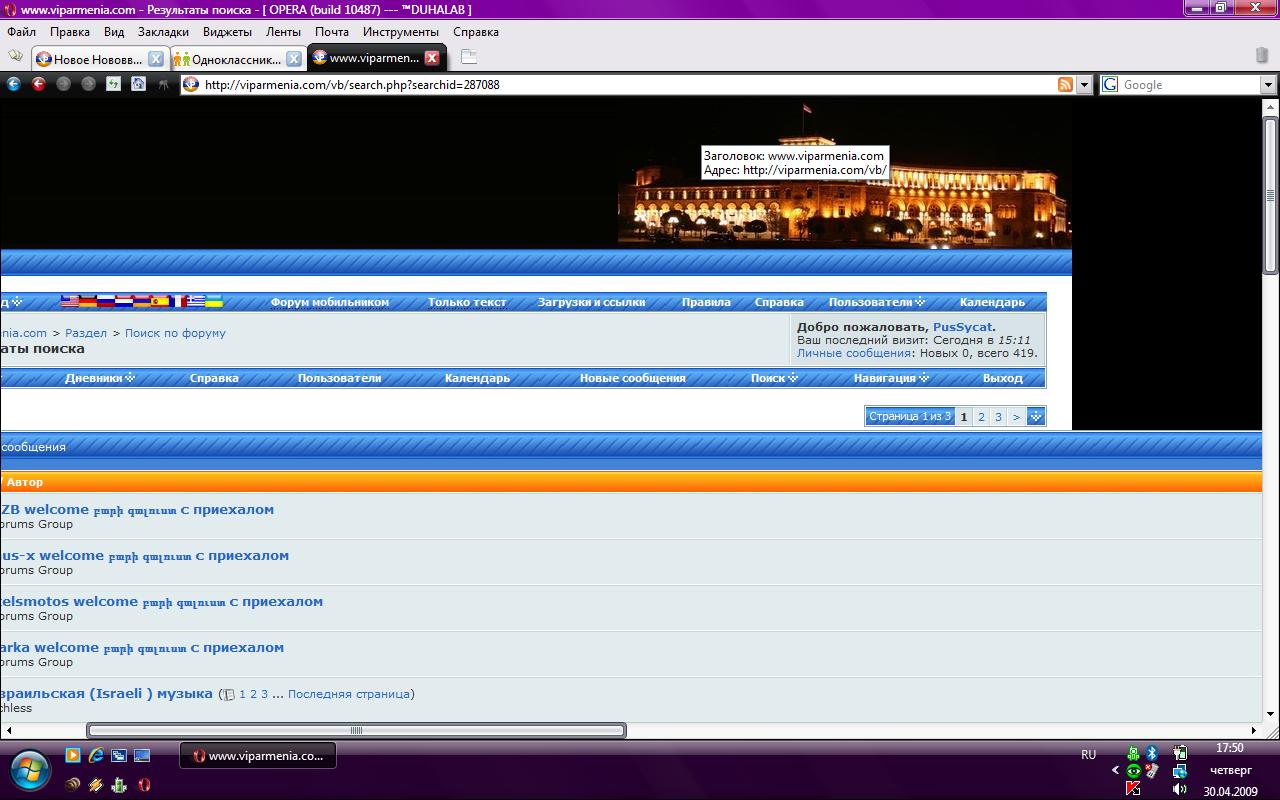Click the Новые сообщения forum link
This screenshot has width=1280, height=800.
[632, 378]
